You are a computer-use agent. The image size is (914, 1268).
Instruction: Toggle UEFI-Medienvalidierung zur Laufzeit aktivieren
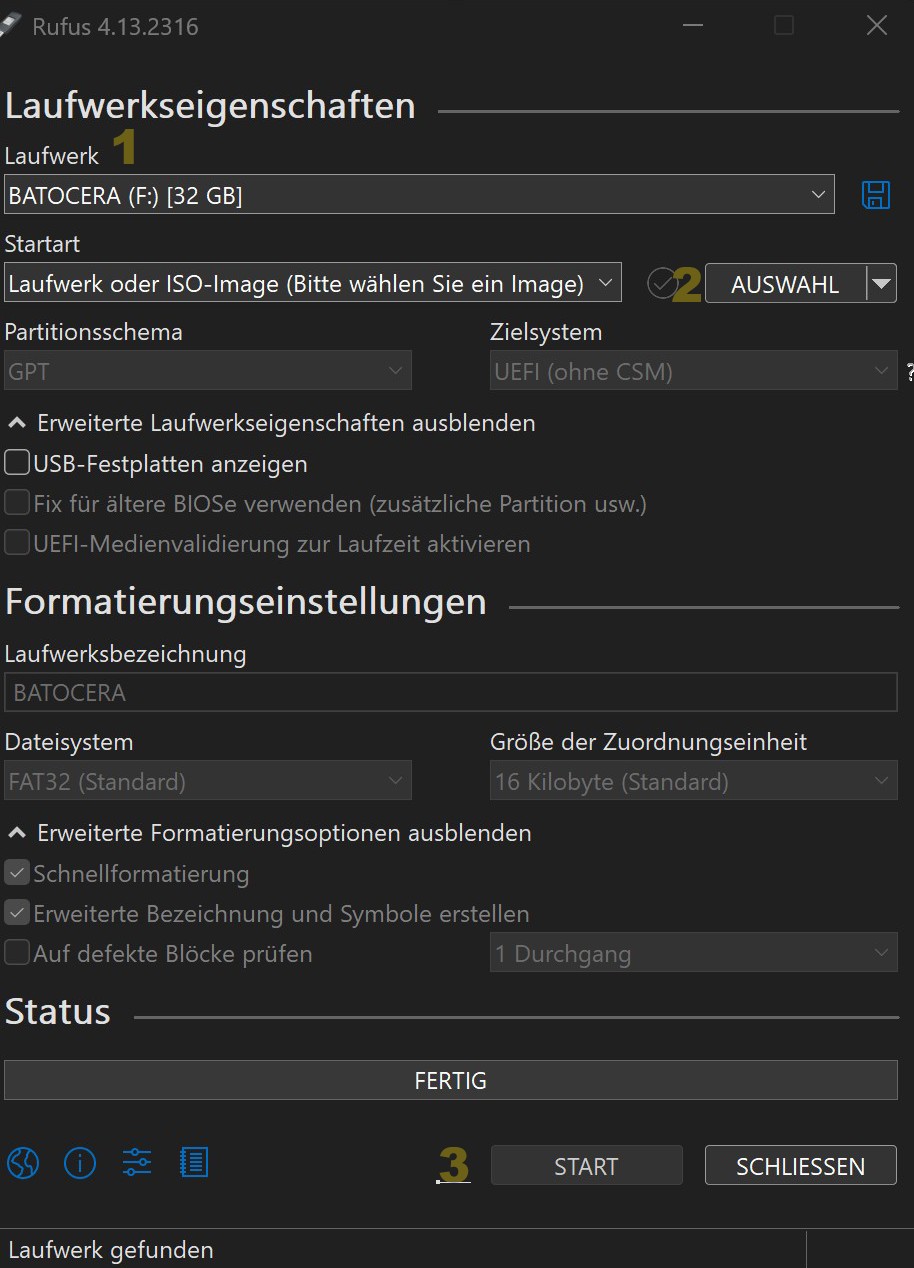click(x=17, y=544)
